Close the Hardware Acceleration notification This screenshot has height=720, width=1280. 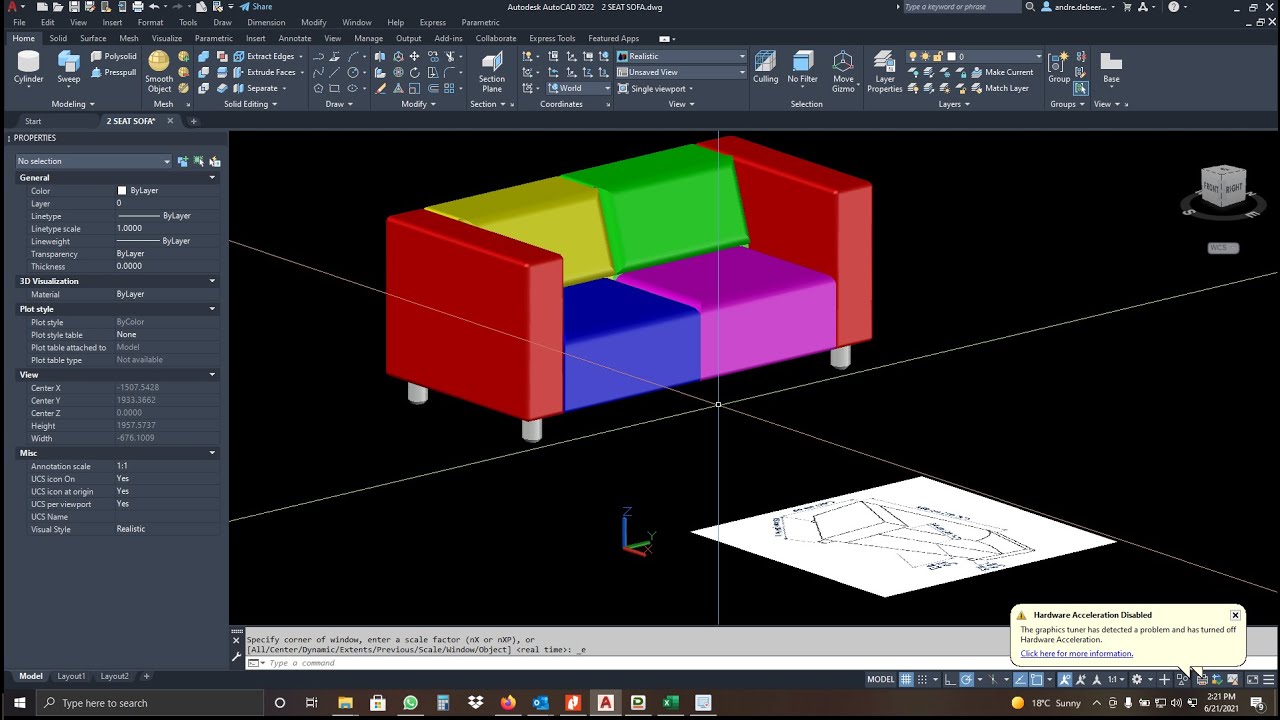1235,615
